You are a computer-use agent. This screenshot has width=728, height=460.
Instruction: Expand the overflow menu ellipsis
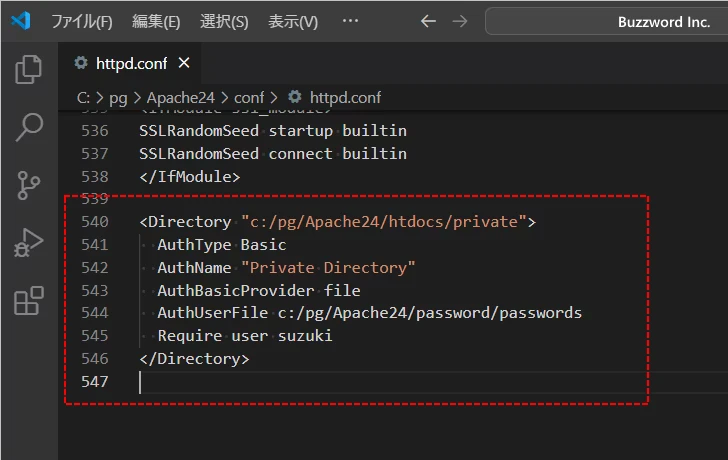350,21
